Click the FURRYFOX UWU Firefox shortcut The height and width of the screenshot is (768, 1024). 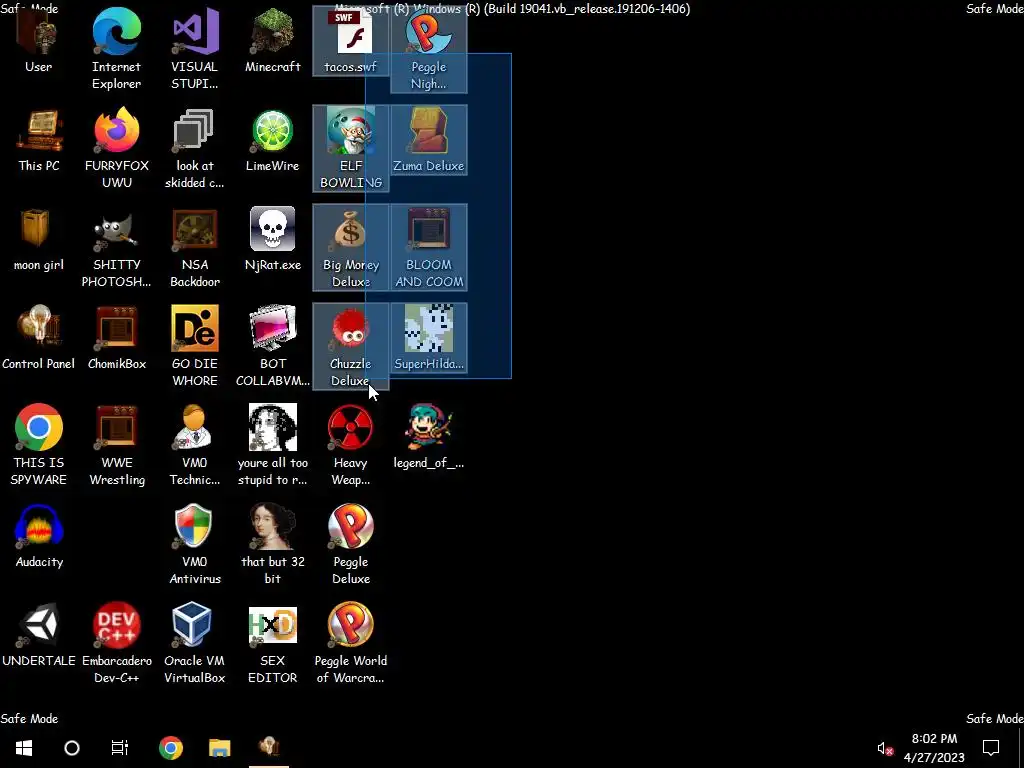click(x=116, y=148)
